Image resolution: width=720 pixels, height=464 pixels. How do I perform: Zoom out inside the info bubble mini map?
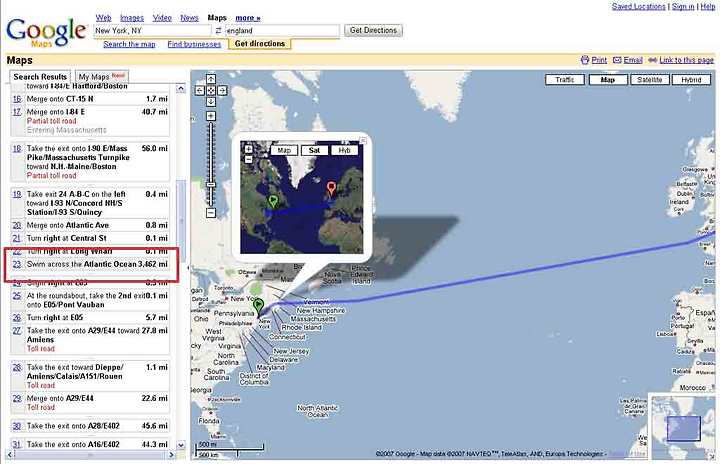tap(248, 159)
